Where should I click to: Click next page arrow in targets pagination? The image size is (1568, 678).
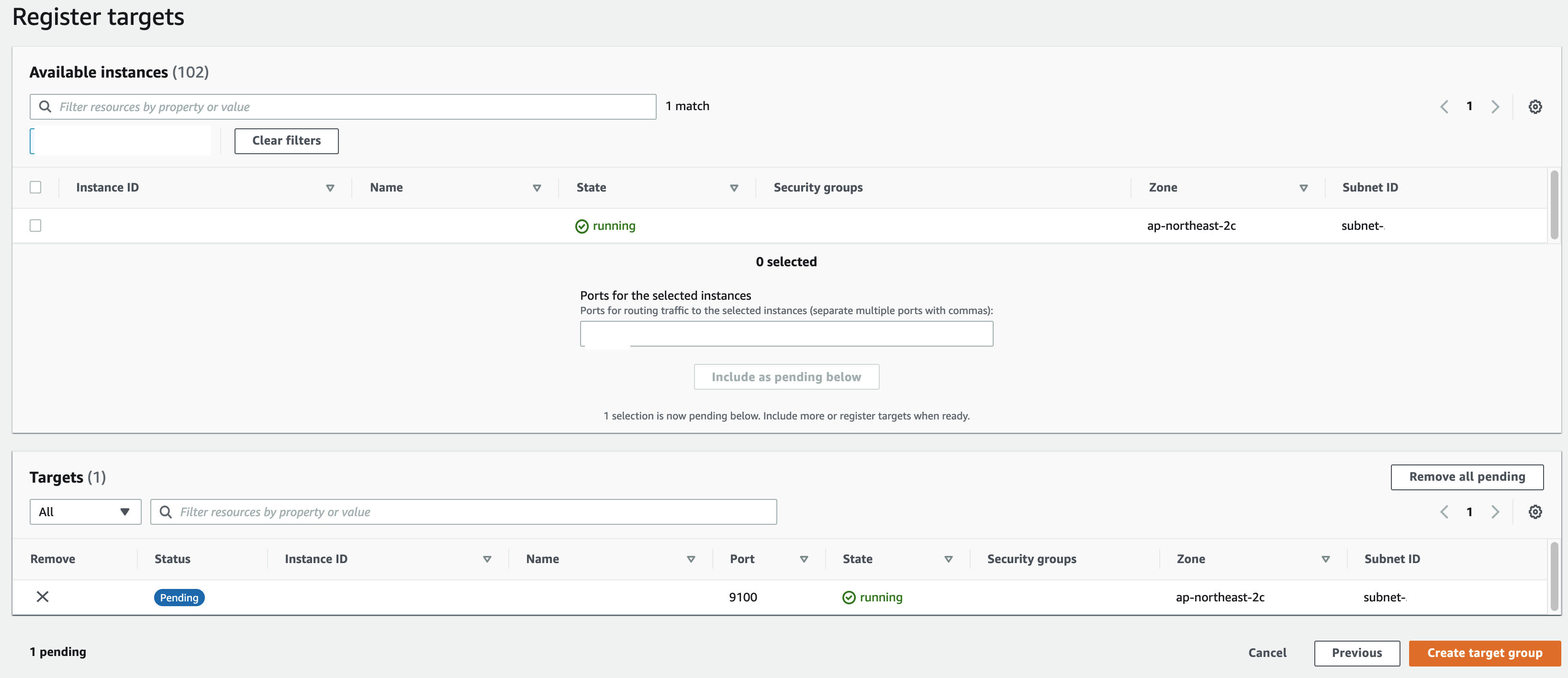(1496, 512)
